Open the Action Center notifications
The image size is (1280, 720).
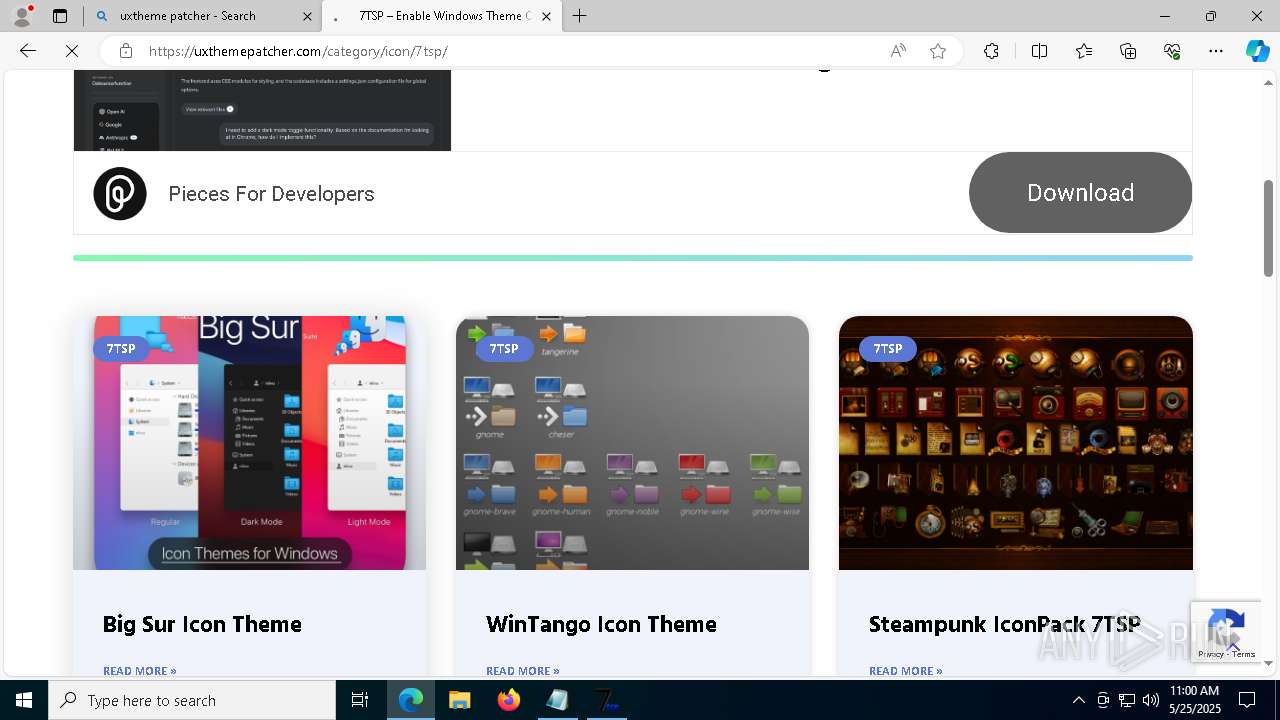point(1247,700)
